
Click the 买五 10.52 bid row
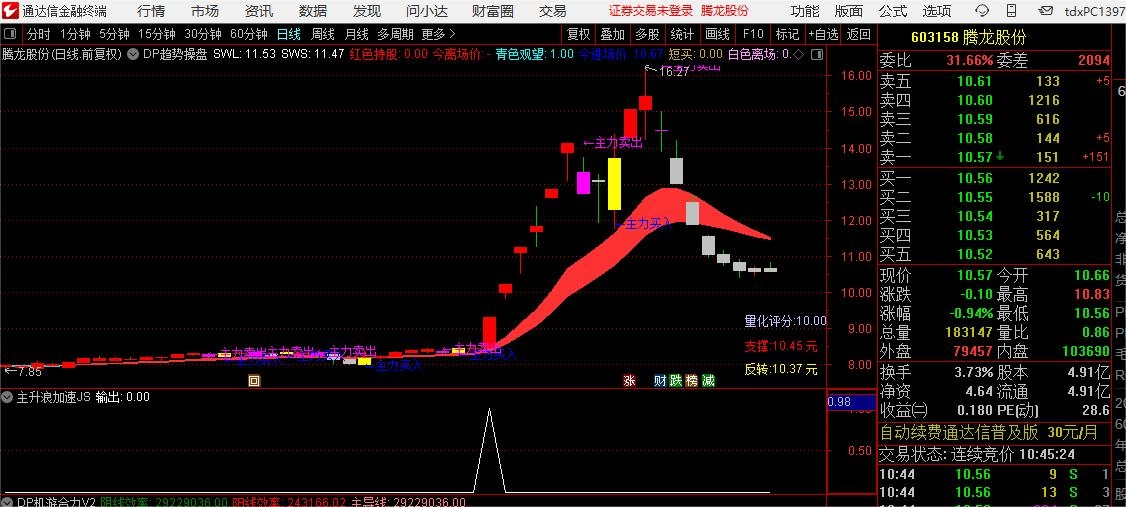click(x=995, y=254)
